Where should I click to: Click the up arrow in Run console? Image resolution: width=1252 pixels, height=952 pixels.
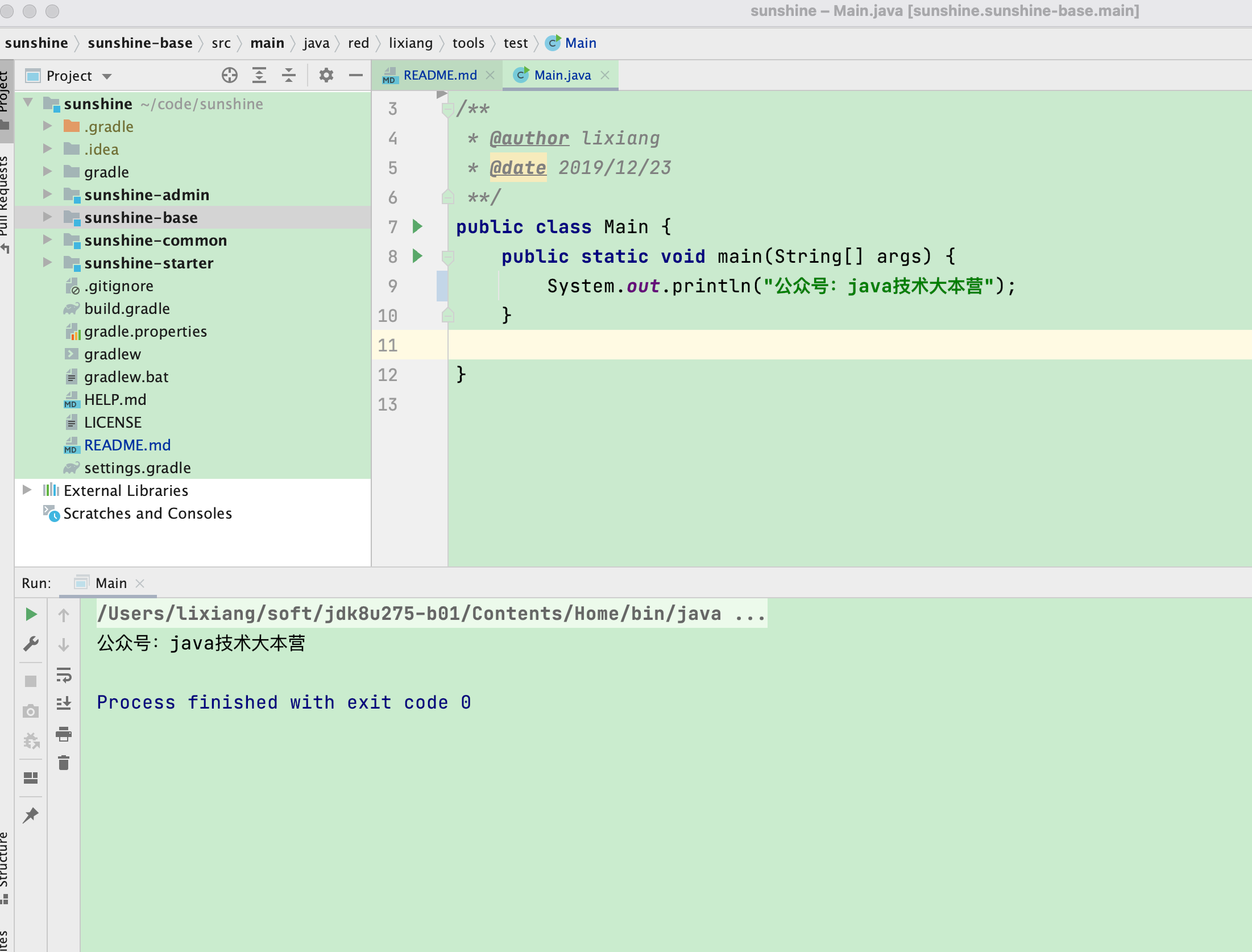click(64, 615)
